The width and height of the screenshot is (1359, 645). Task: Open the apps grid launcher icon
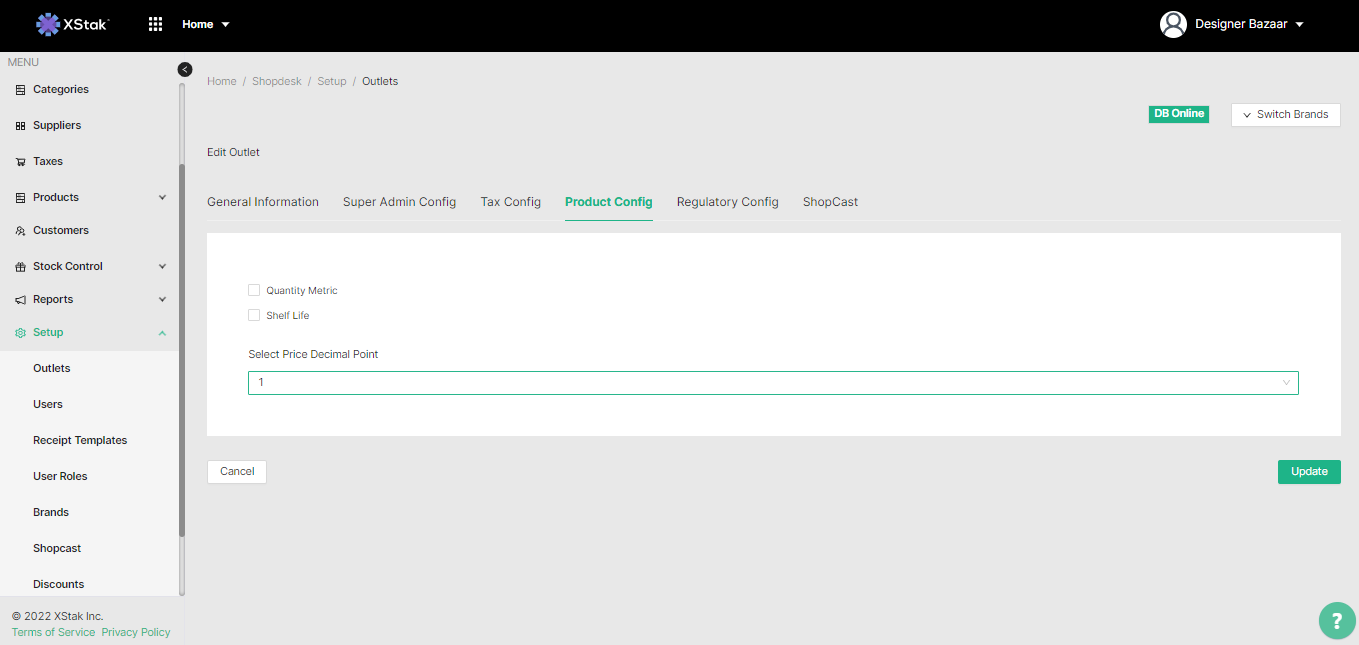point(155,24)
